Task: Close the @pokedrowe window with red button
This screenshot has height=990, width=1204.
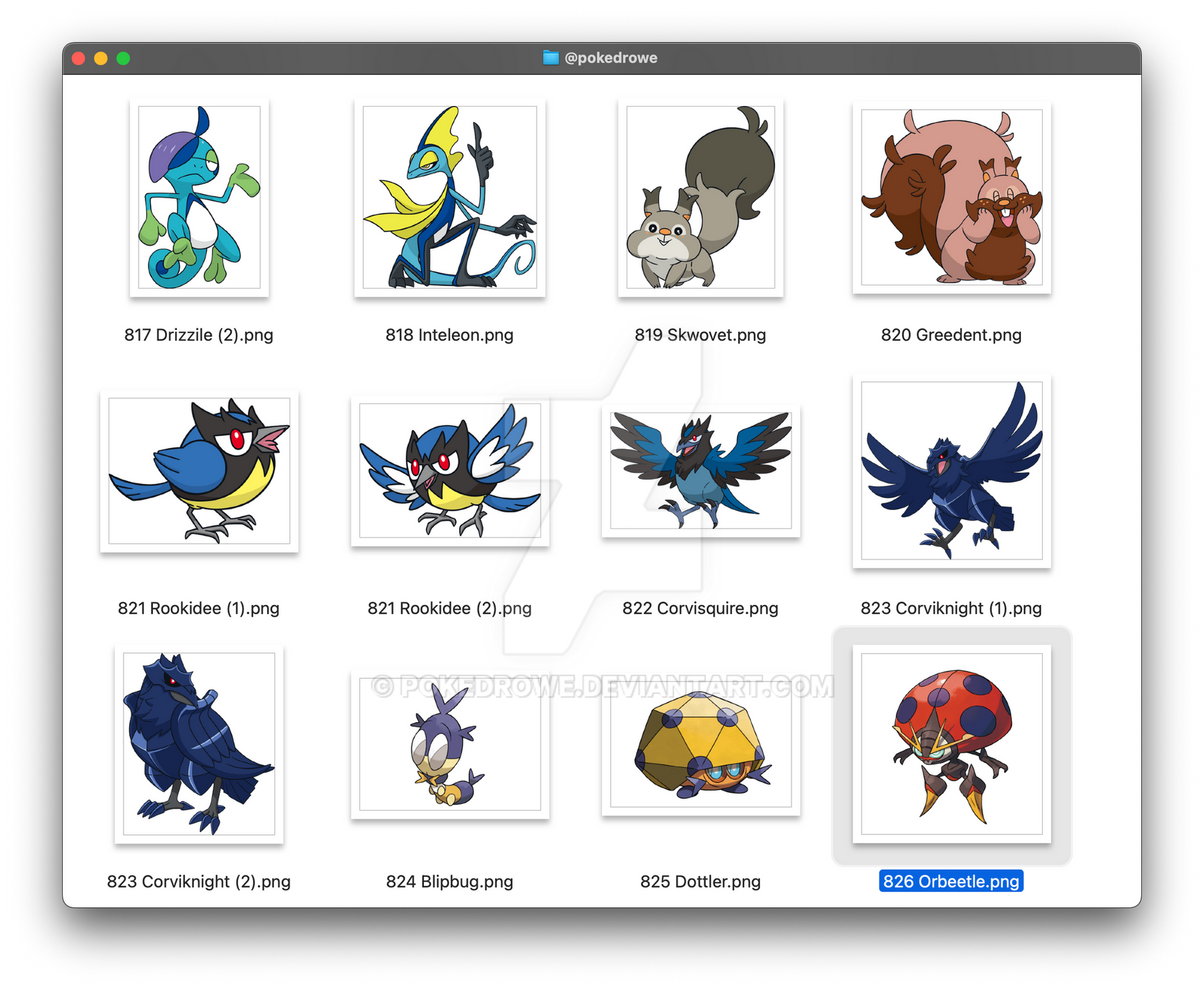Action: pos(78,58)
